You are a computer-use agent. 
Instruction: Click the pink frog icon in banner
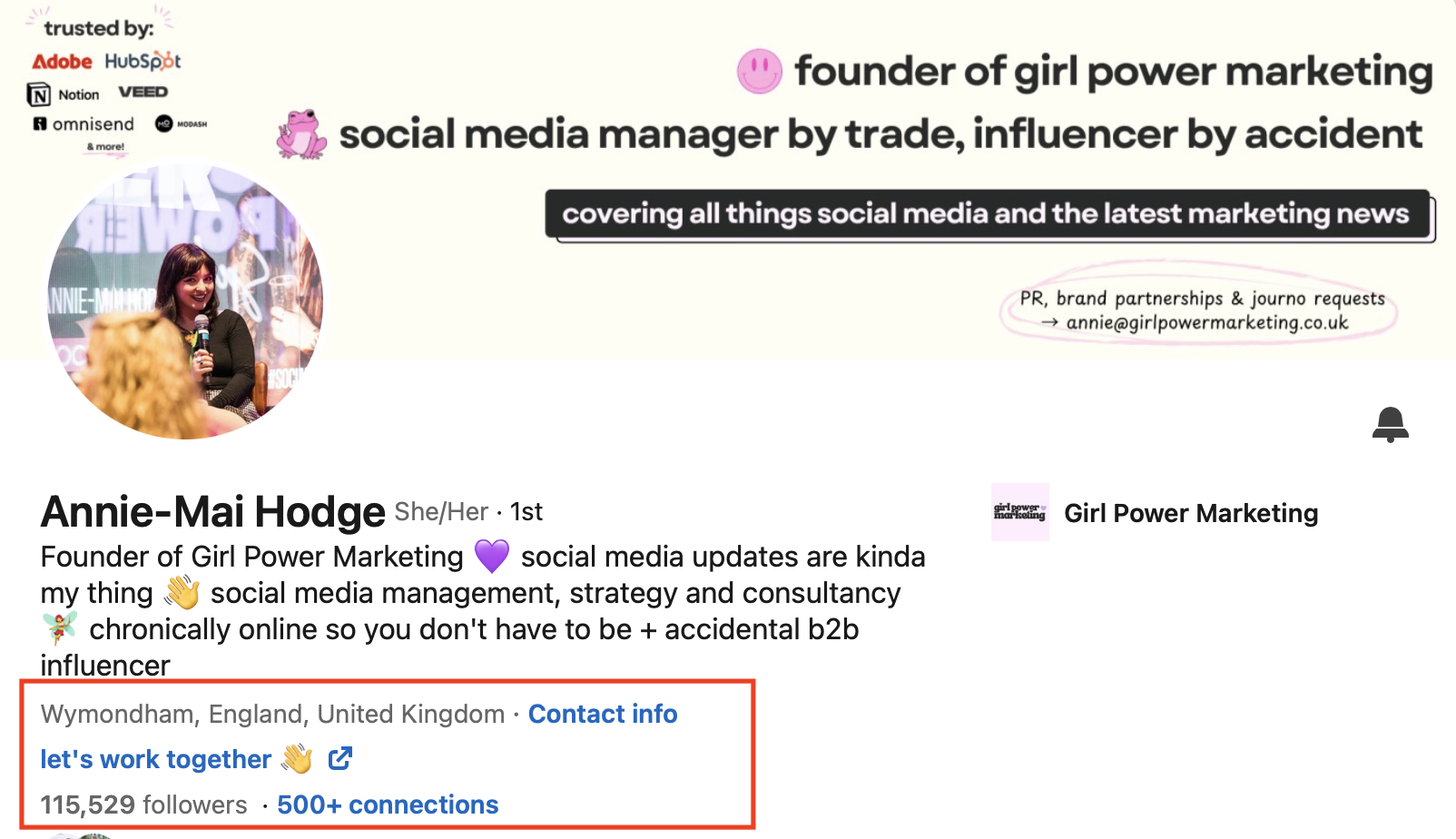coord(302,135)
